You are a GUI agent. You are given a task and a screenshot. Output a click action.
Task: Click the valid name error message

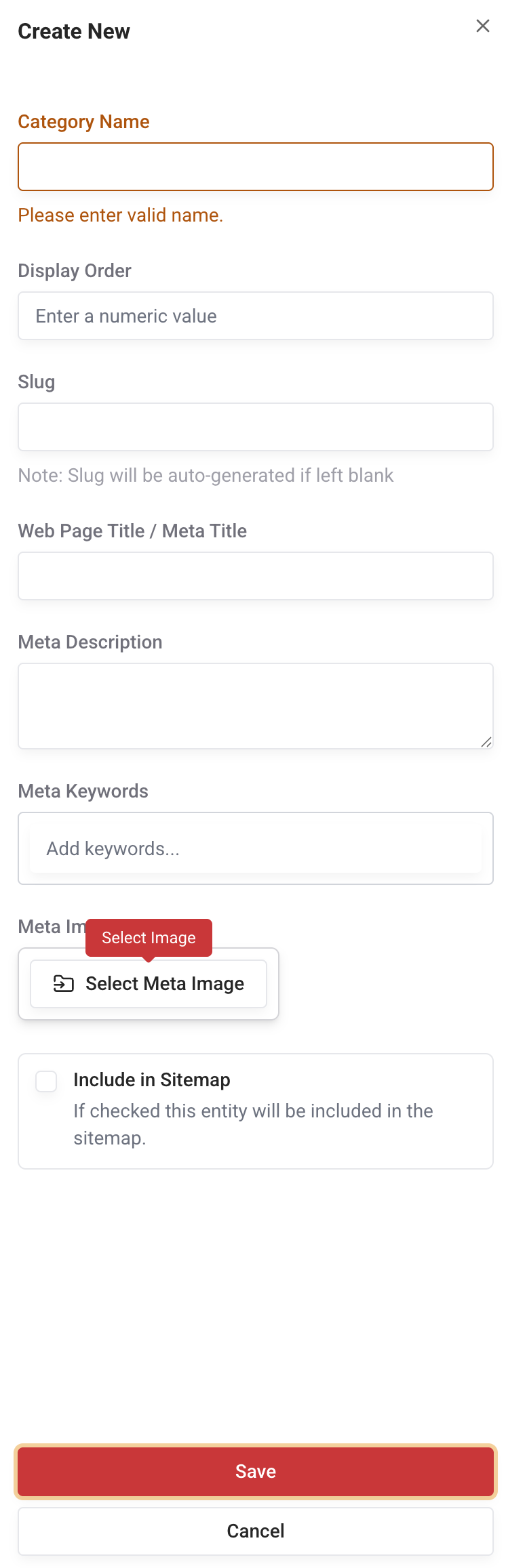120,215
